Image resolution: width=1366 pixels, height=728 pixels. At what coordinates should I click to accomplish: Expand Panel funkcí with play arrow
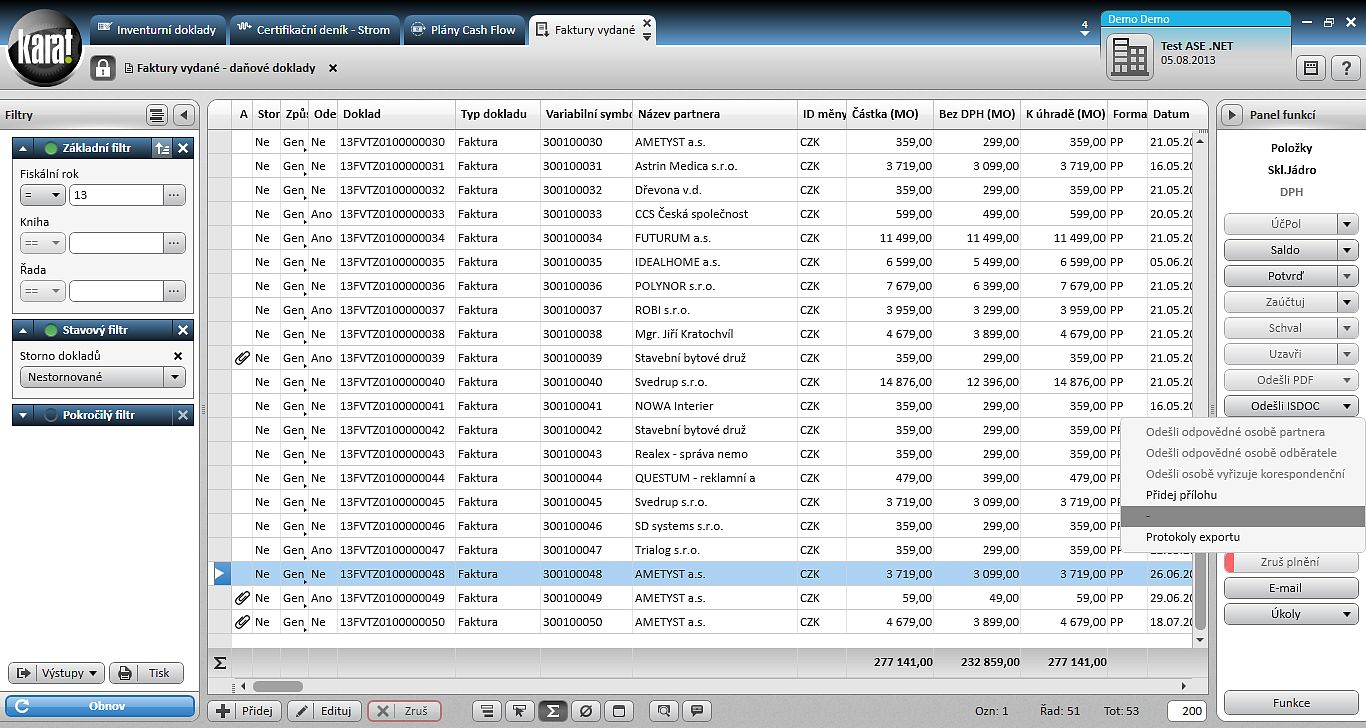point(1232,115)
